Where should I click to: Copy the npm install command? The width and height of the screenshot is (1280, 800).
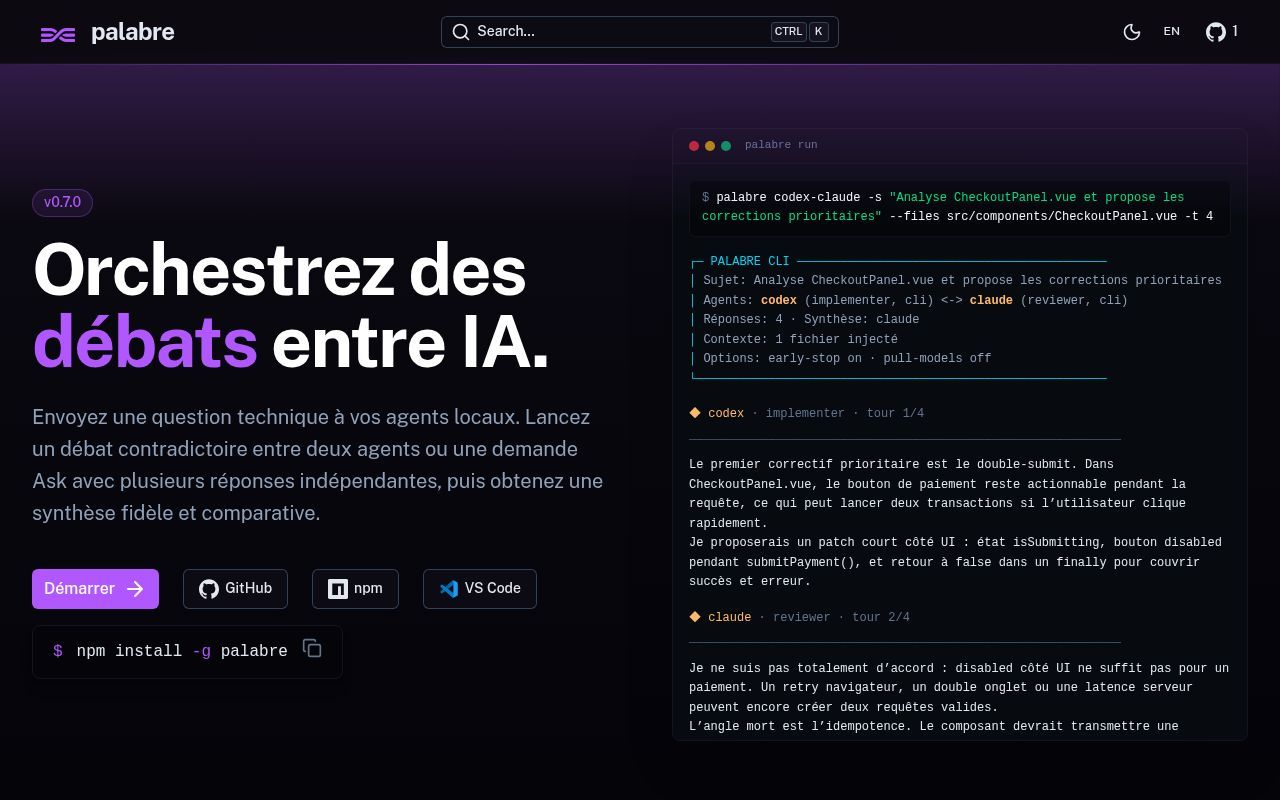pyautogui.click(x=312, y=648)
